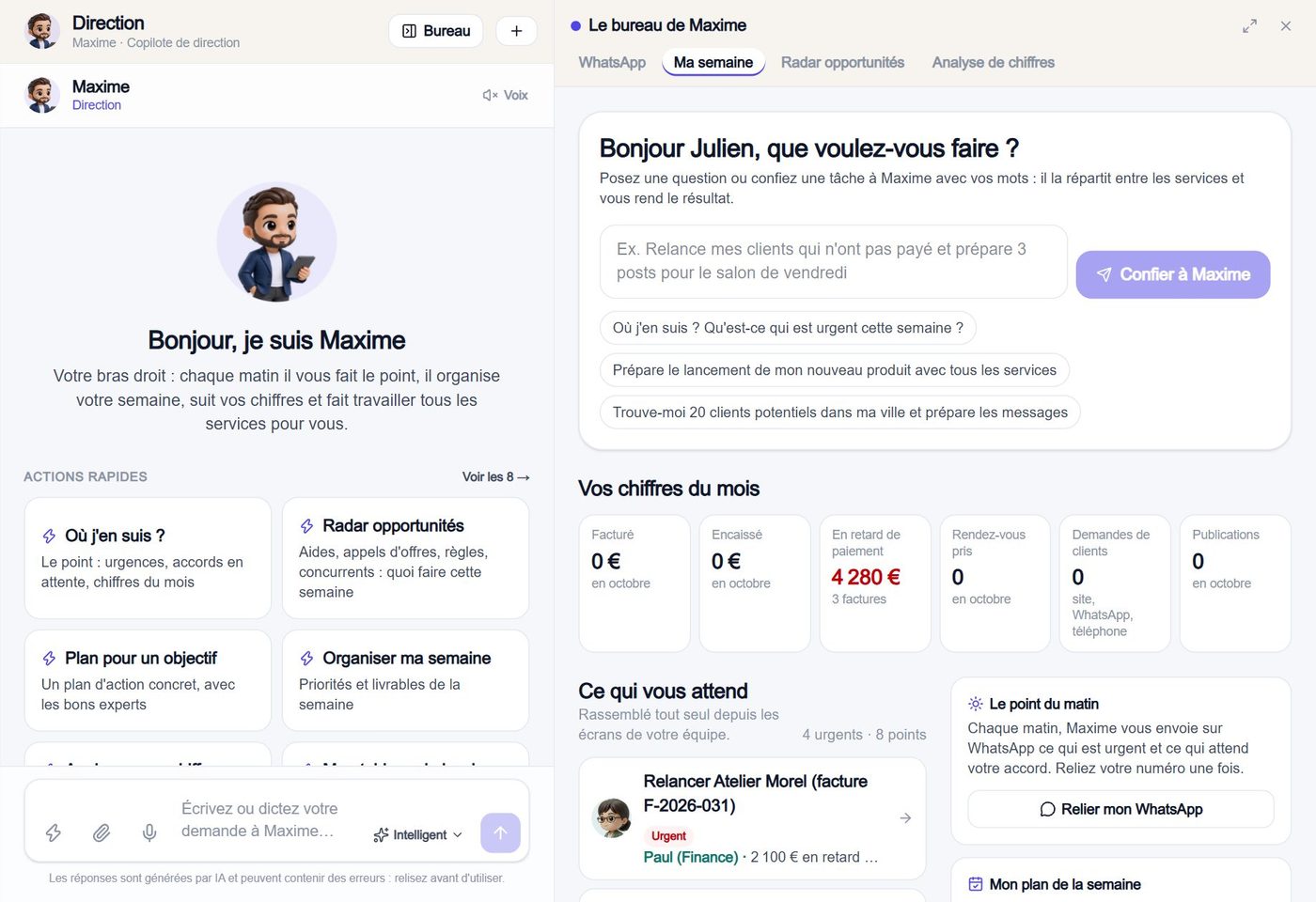
Task: Click the Maxime avatar in top header
Action: pyautogui.click(x=42, y=31)
